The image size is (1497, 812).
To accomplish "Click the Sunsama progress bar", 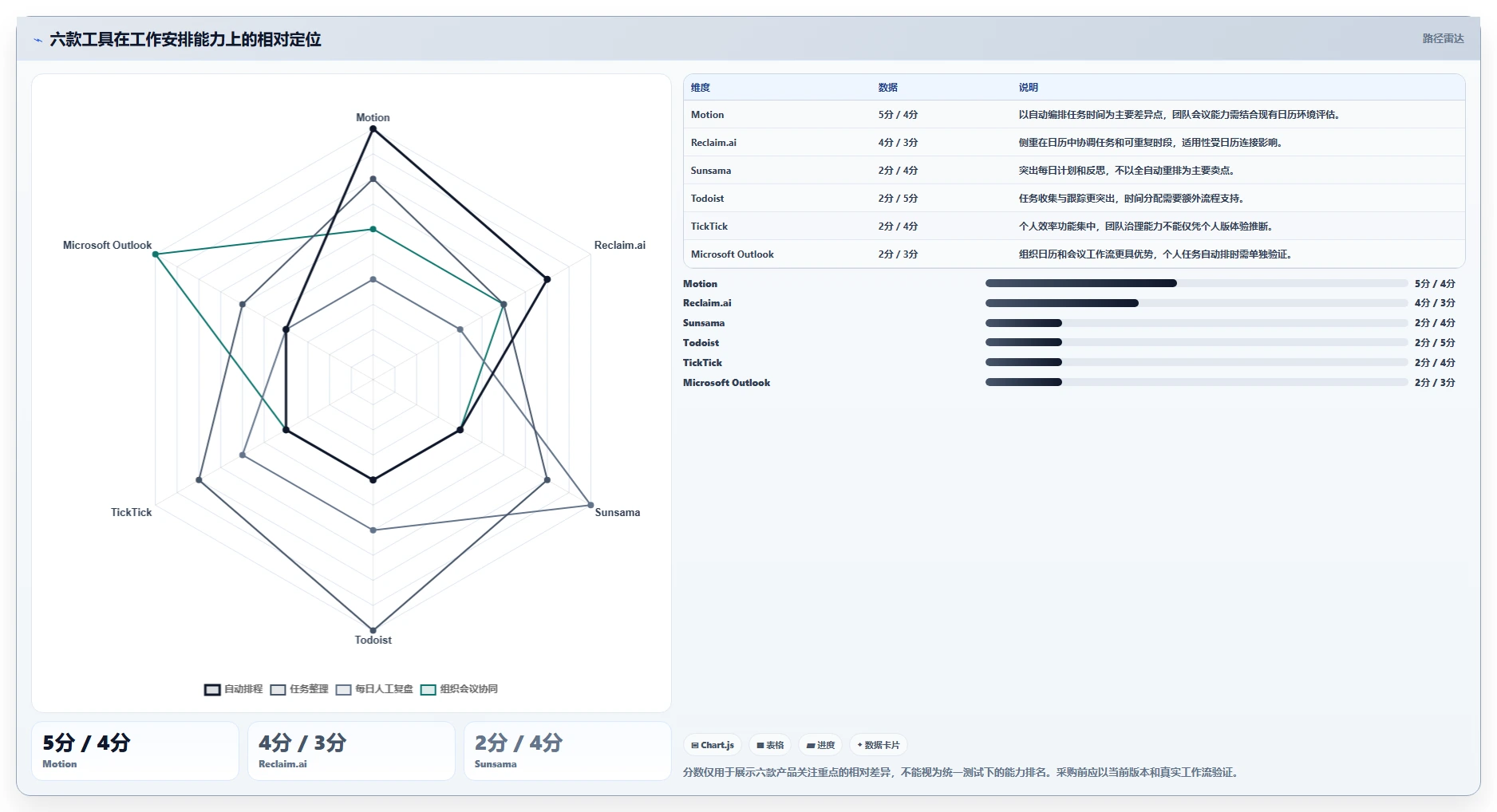I will (x=1196, y=323).
